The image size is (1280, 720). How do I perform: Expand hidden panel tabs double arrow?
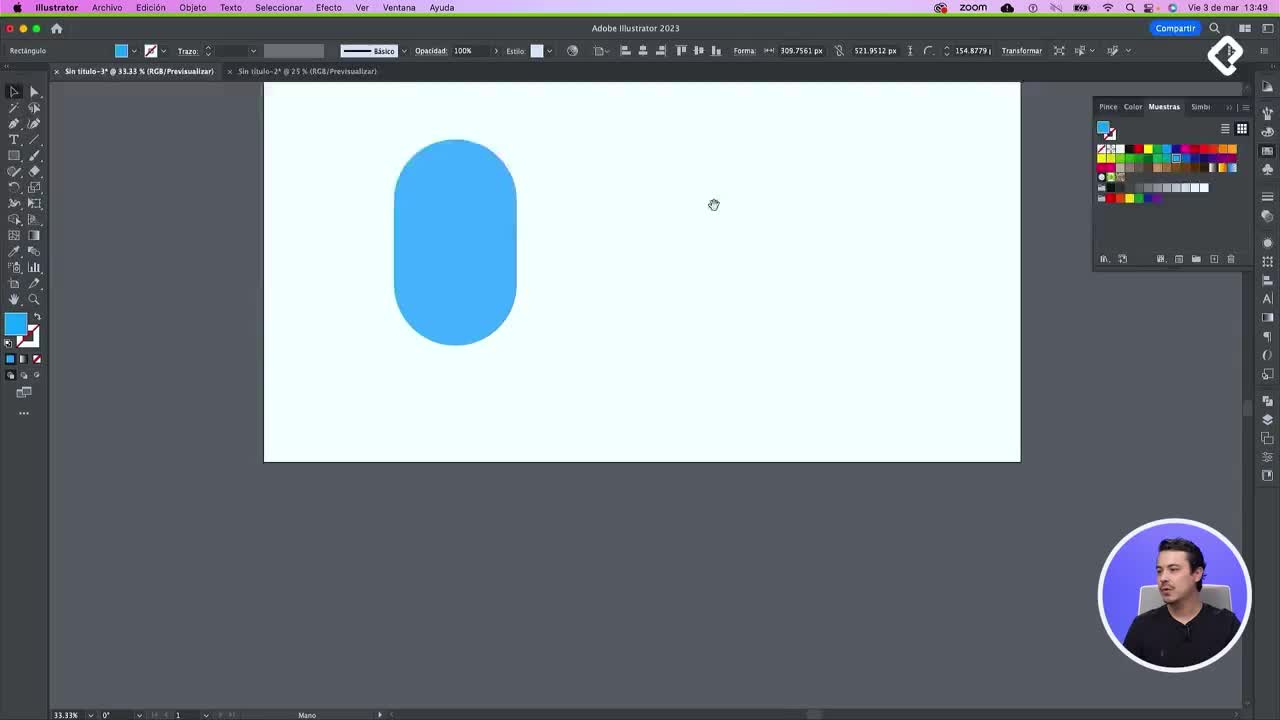[x=1229, y=107]
